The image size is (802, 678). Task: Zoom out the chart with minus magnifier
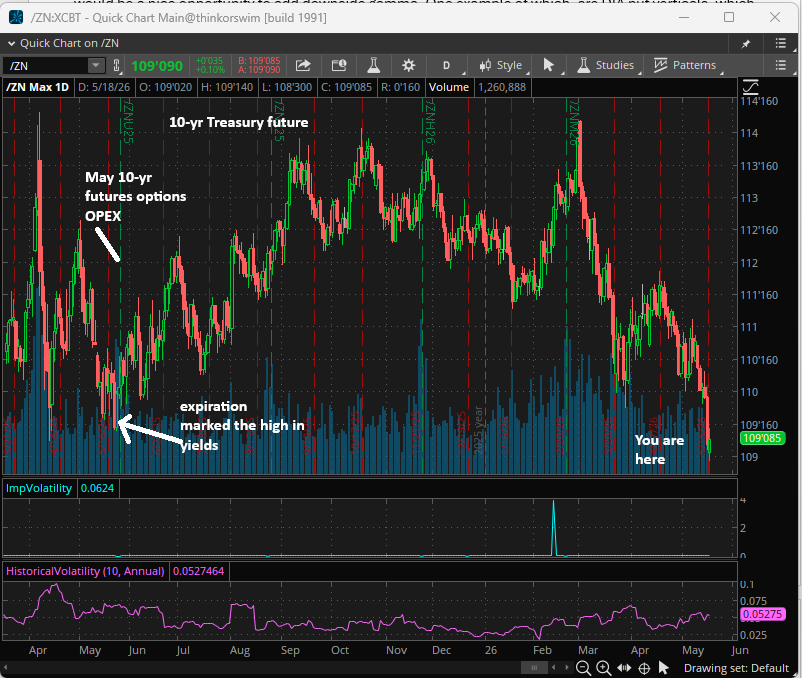(x=583, y=667)
